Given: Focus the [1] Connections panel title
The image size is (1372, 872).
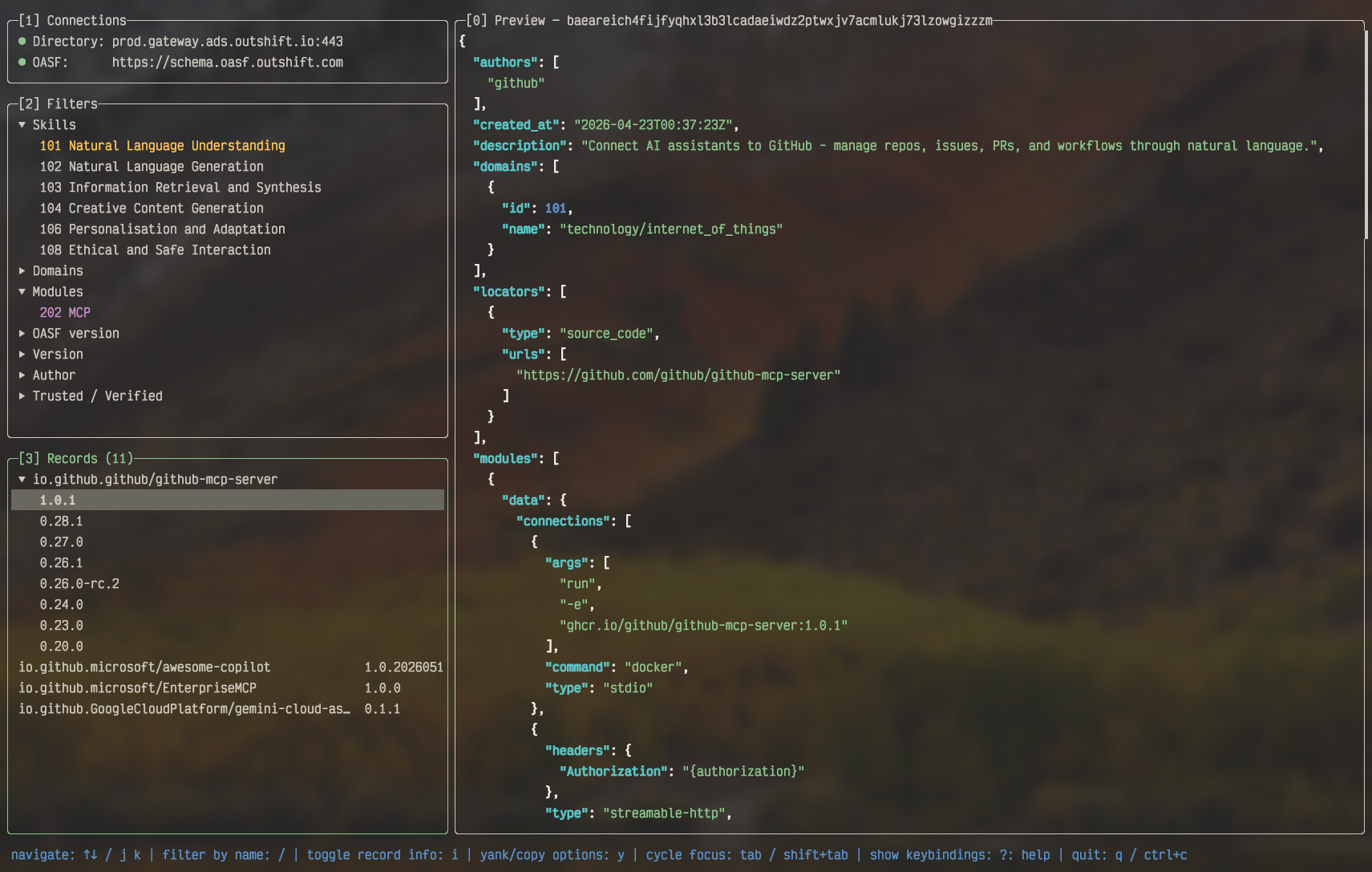Looking at the screenshot, I should [x=72, y=21].
